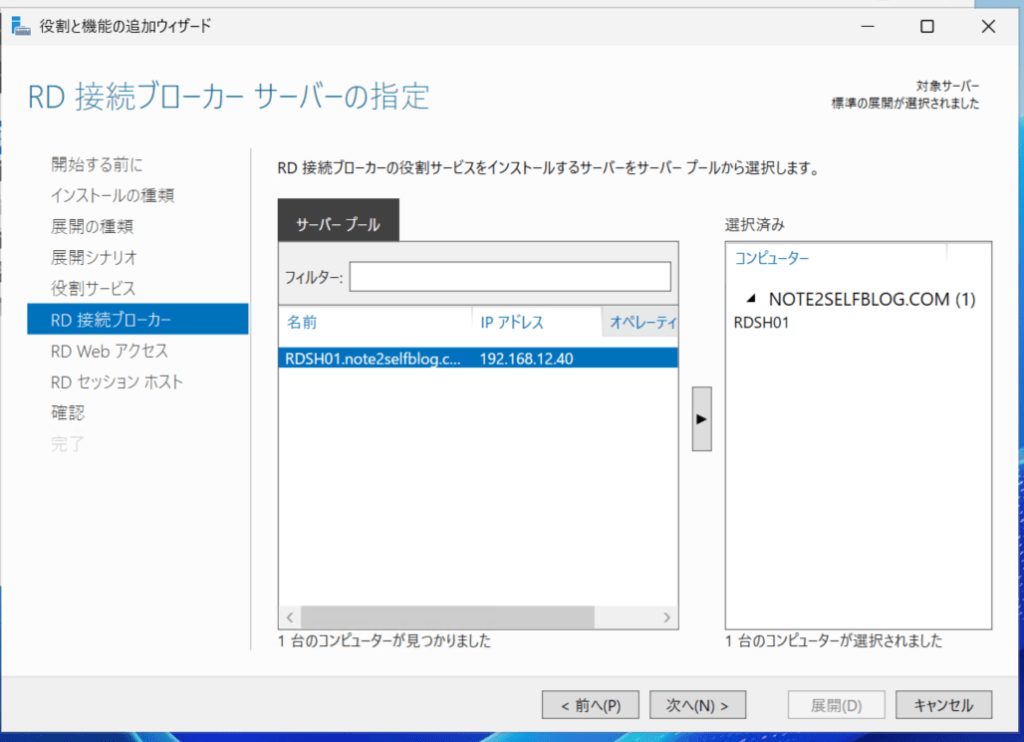1024x742 pixels.
Task: Cancel the wizard with キャンセル
Action: pyautogui.click(x=943, y=705)
